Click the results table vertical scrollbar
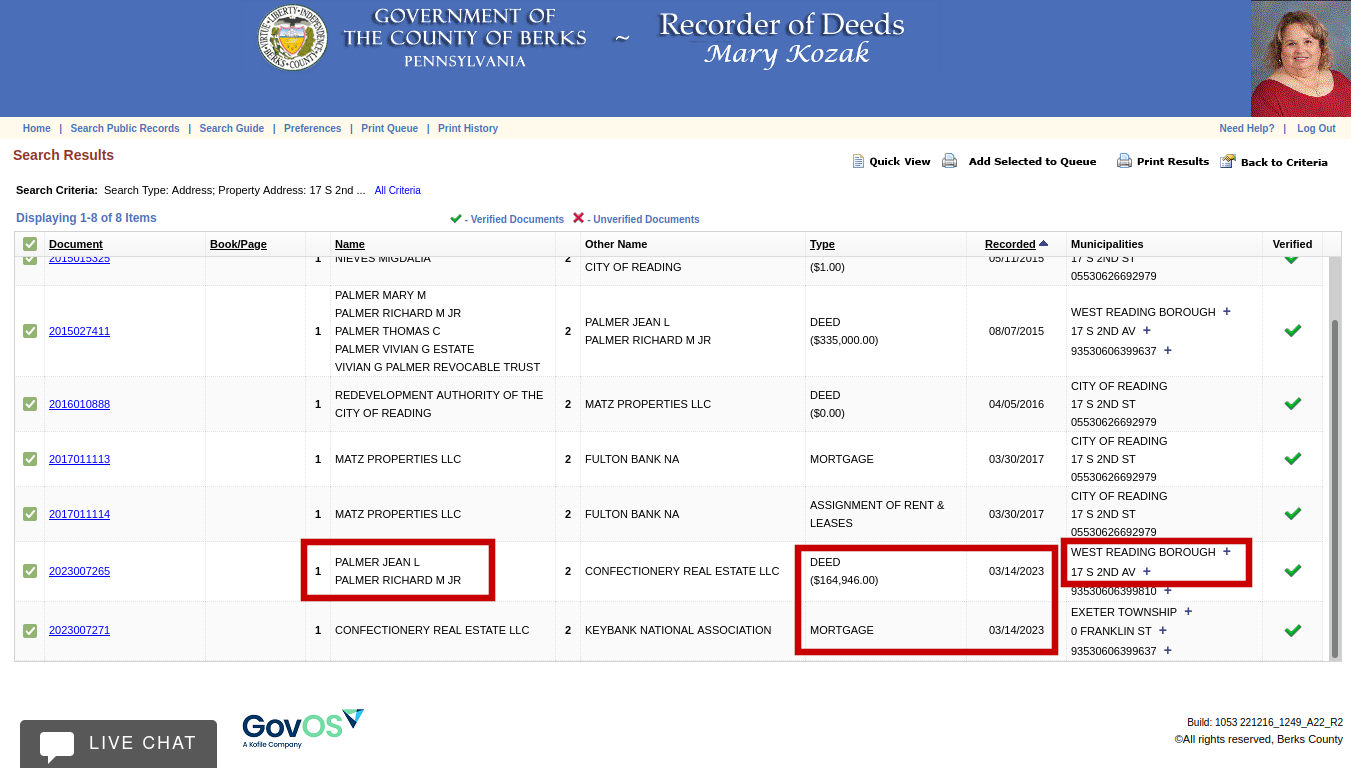This screenshot has width=1366, height=768. click(1334, 488)
